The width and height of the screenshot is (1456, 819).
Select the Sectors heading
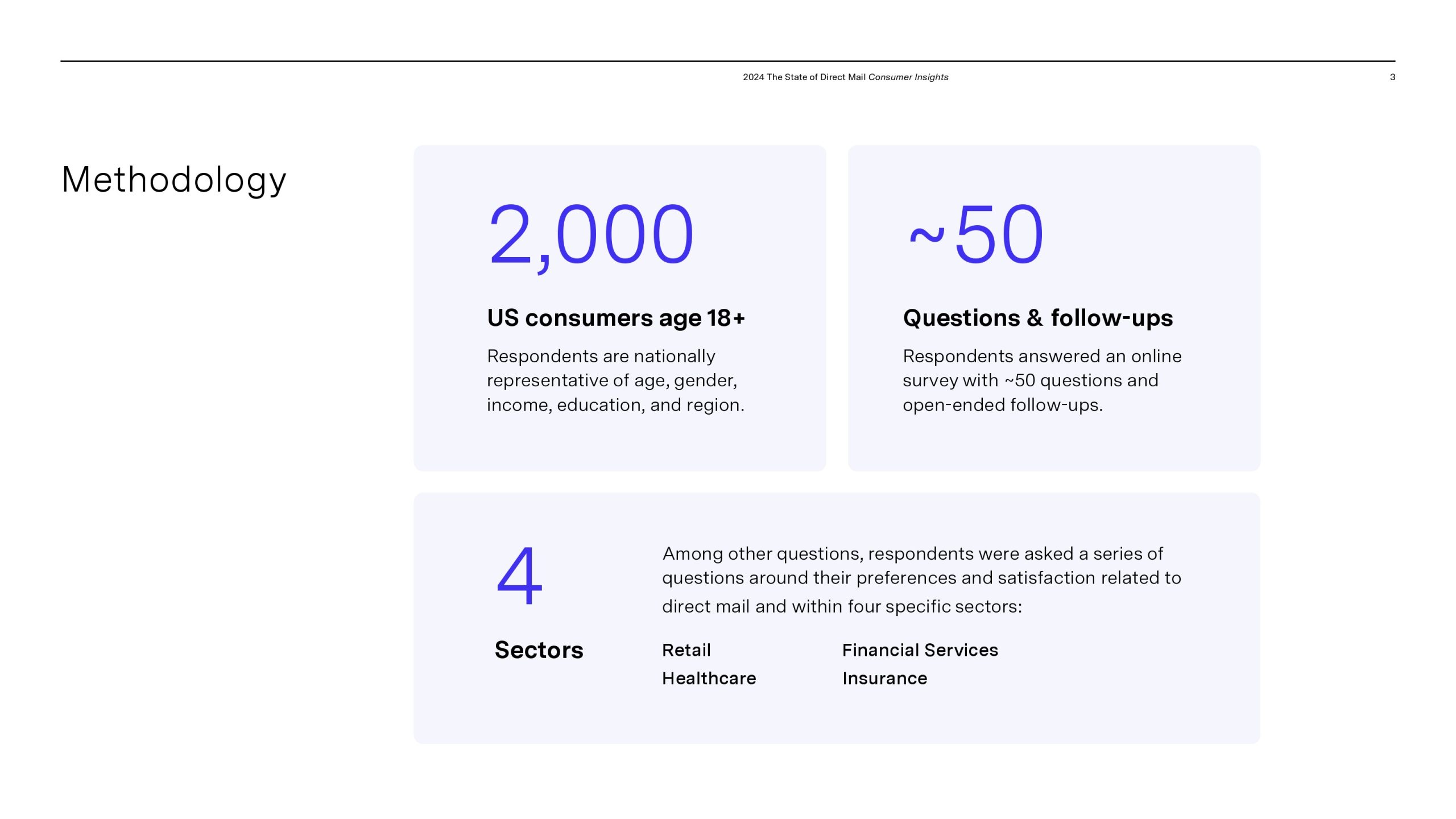coord(539,650)
